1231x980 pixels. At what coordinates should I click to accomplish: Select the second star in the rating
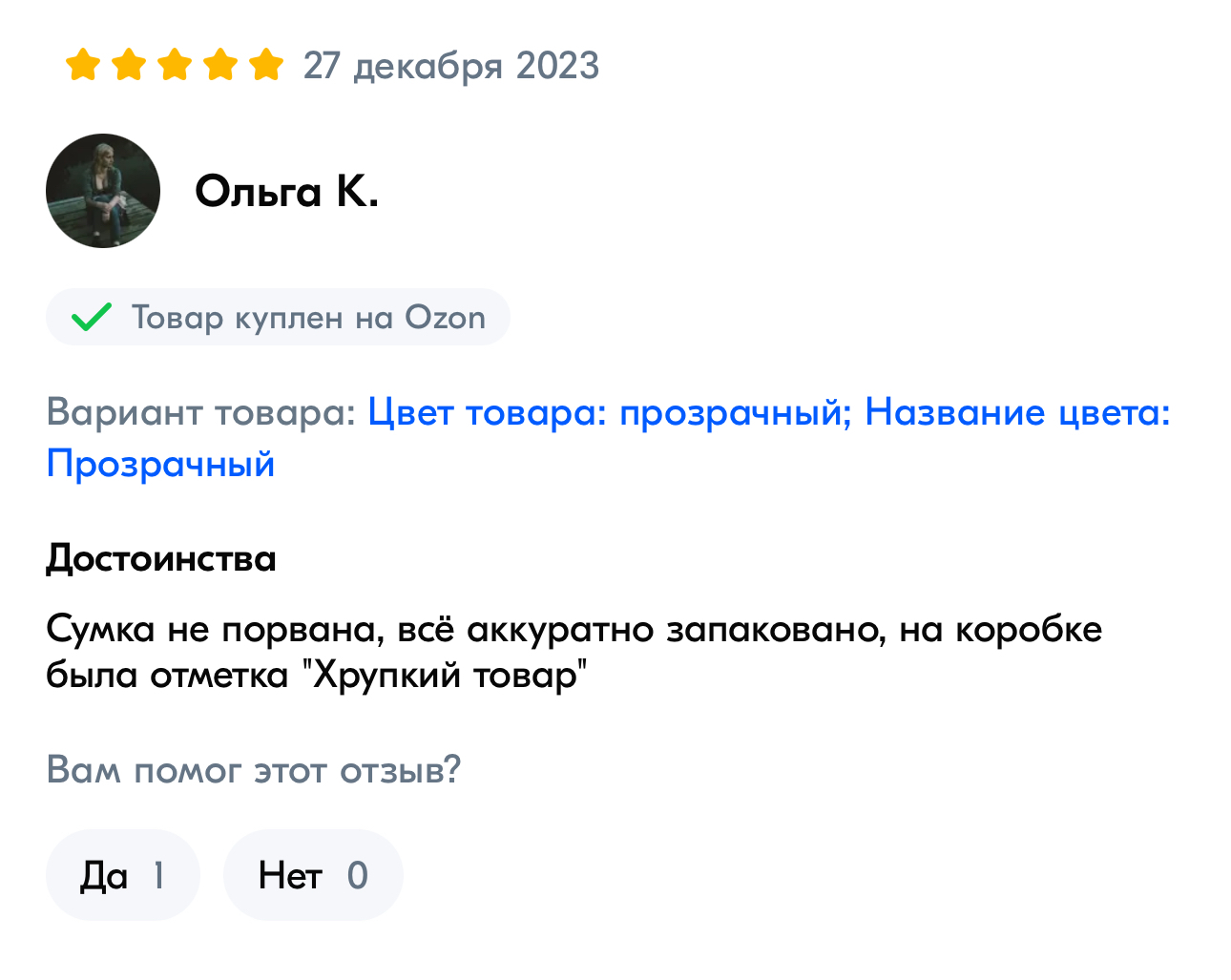point(127,65)
